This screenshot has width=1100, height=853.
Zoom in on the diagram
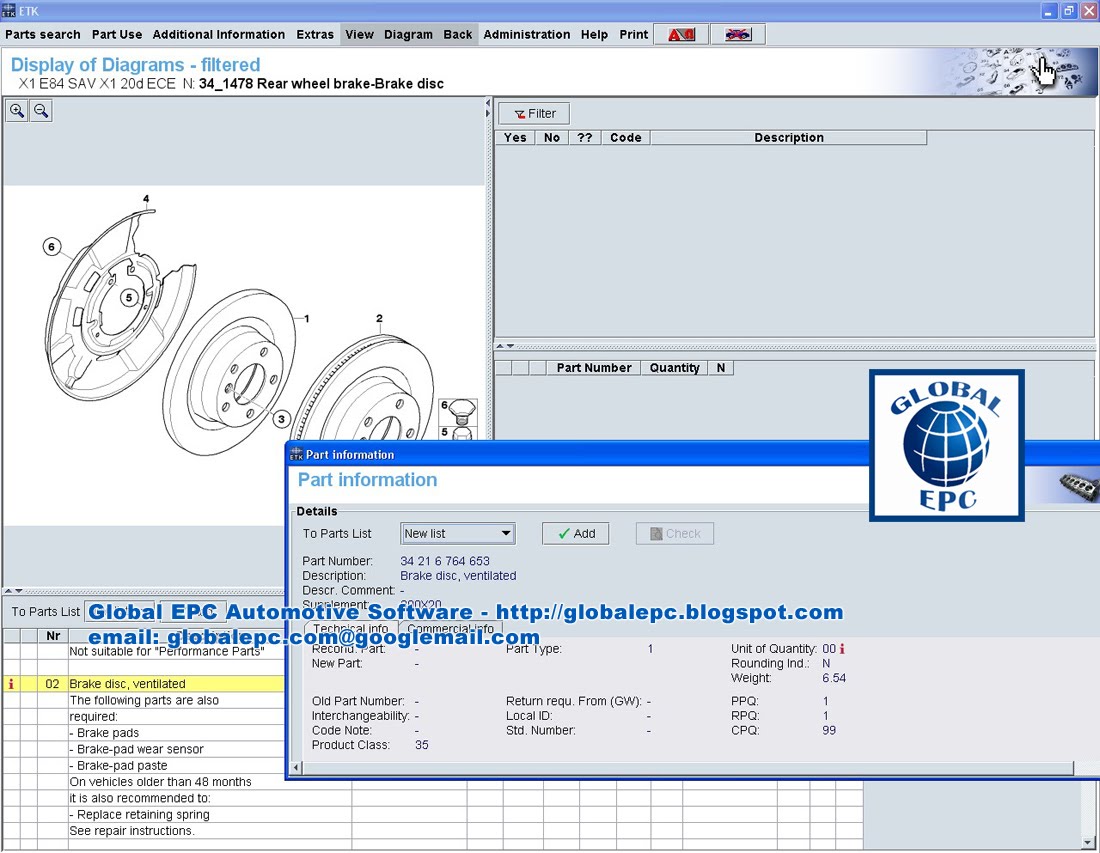pos(17,111)
